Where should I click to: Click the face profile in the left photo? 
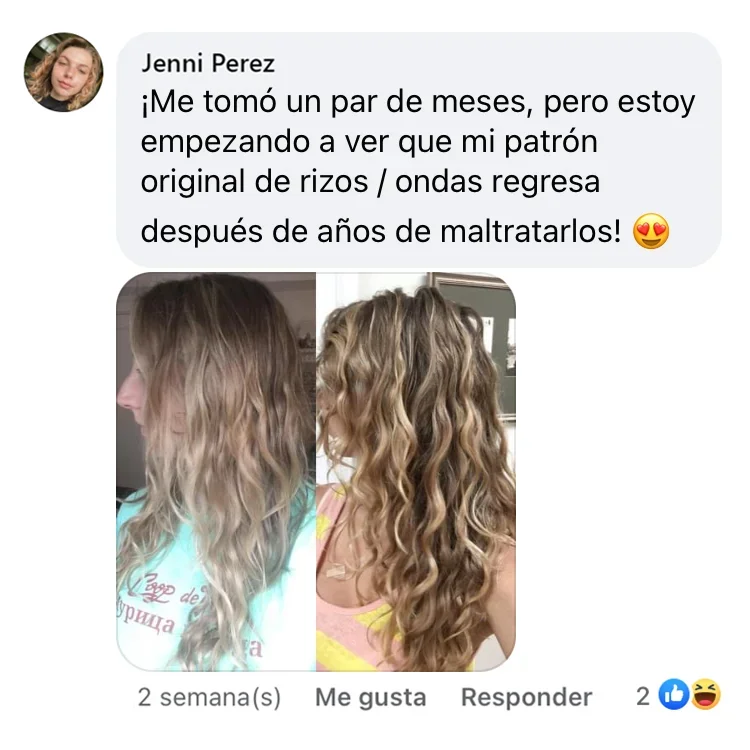(132, 387)
